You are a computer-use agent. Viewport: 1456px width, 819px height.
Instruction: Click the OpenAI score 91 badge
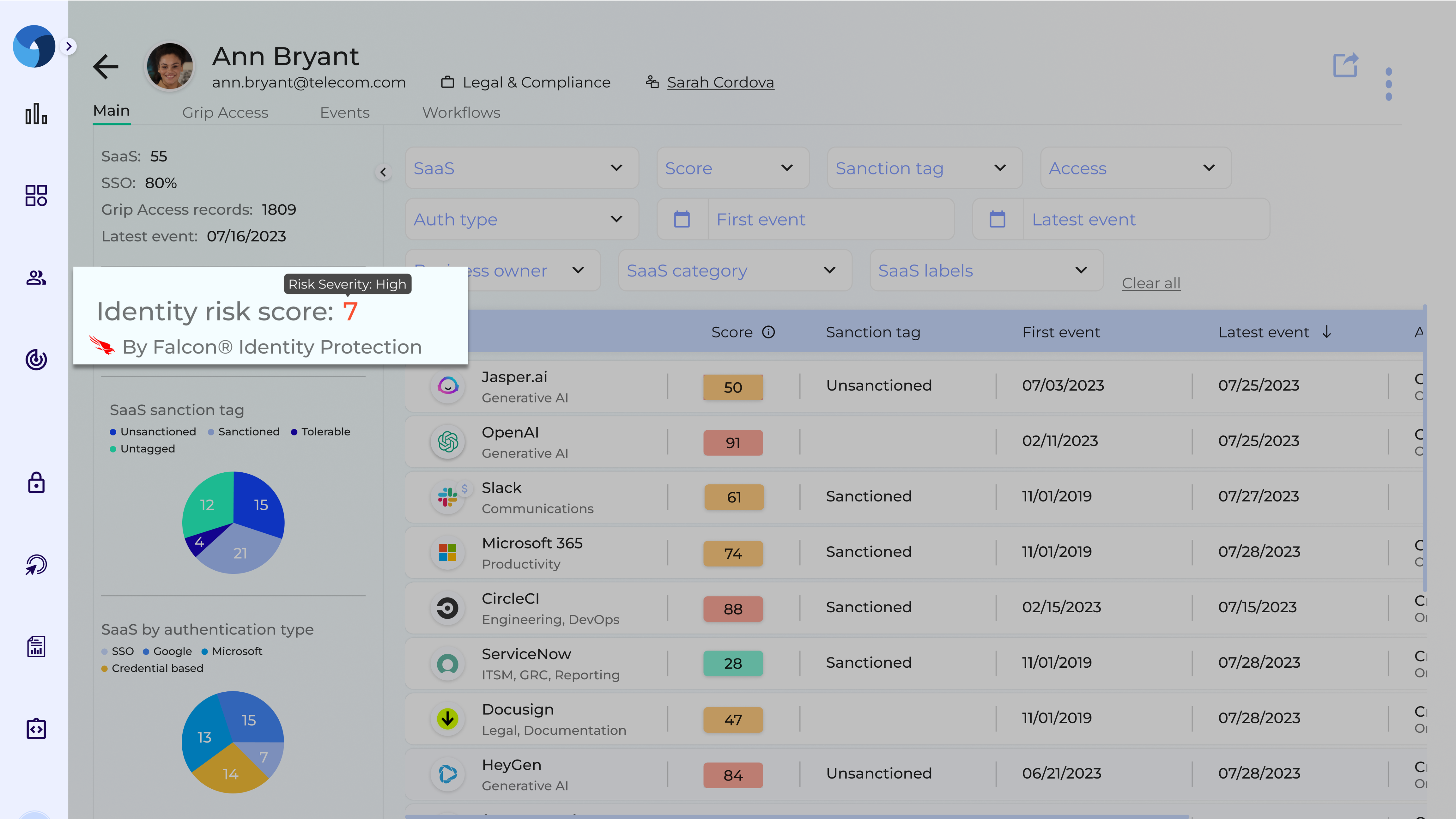[x=732, y=443]
